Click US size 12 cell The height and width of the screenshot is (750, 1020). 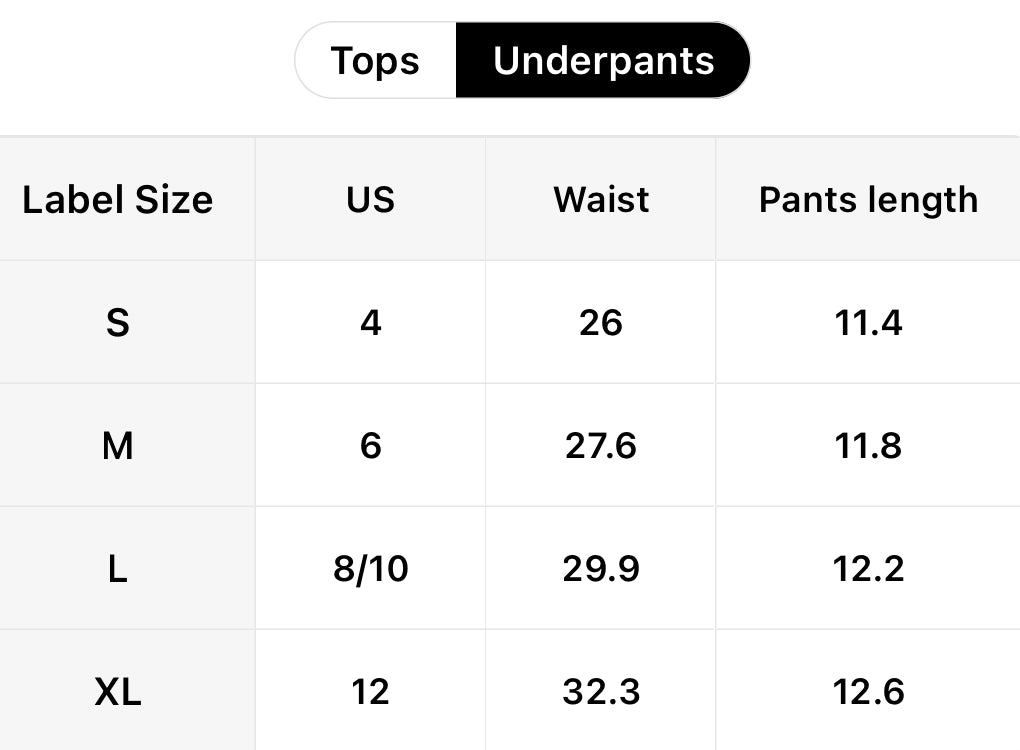pyautogui.click(x=371, y=692)
